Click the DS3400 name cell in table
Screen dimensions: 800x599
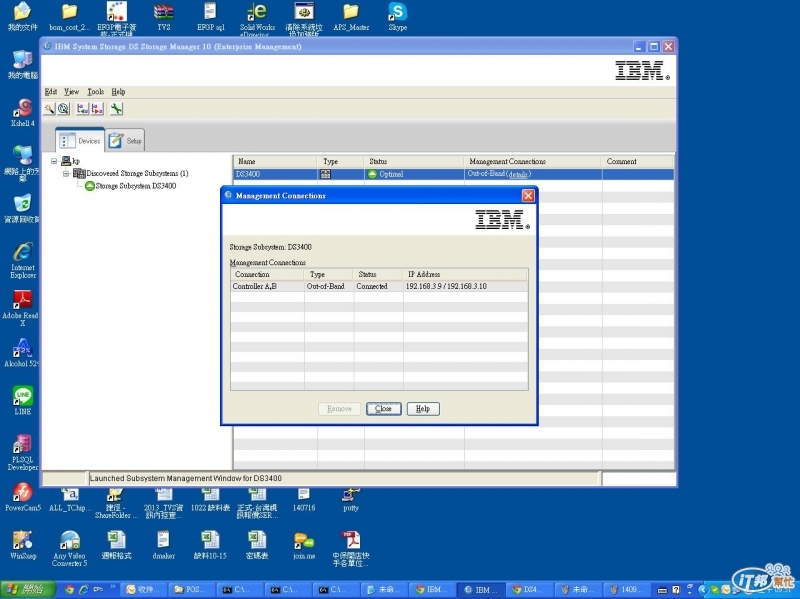click(x=275, y=174)
